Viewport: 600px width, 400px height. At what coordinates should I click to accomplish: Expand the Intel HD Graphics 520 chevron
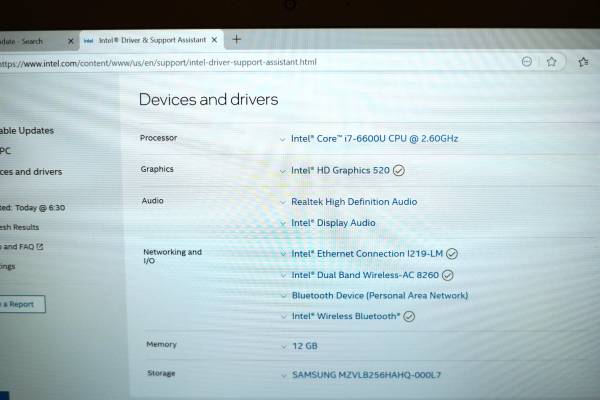coord(283,171)
